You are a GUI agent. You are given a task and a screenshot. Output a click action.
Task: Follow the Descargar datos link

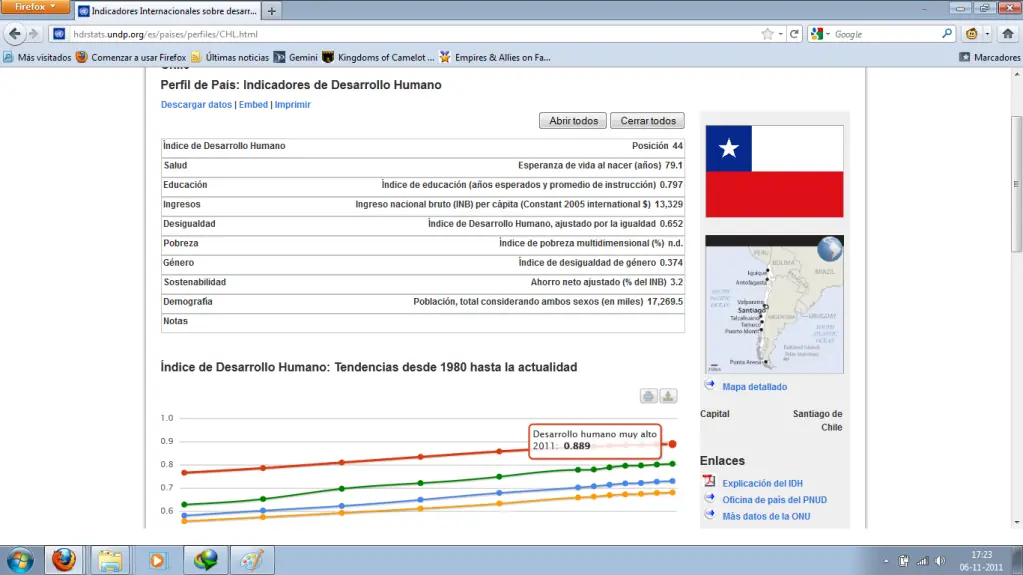pyautogui.click(x=196, y=104)
